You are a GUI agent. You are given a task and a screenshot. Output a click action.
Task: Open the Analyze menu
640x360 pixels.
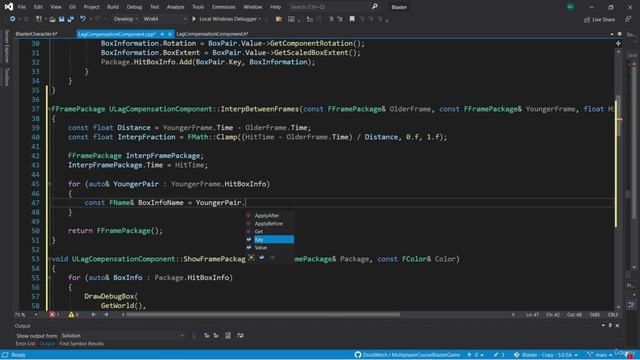[x=175, y=7]
